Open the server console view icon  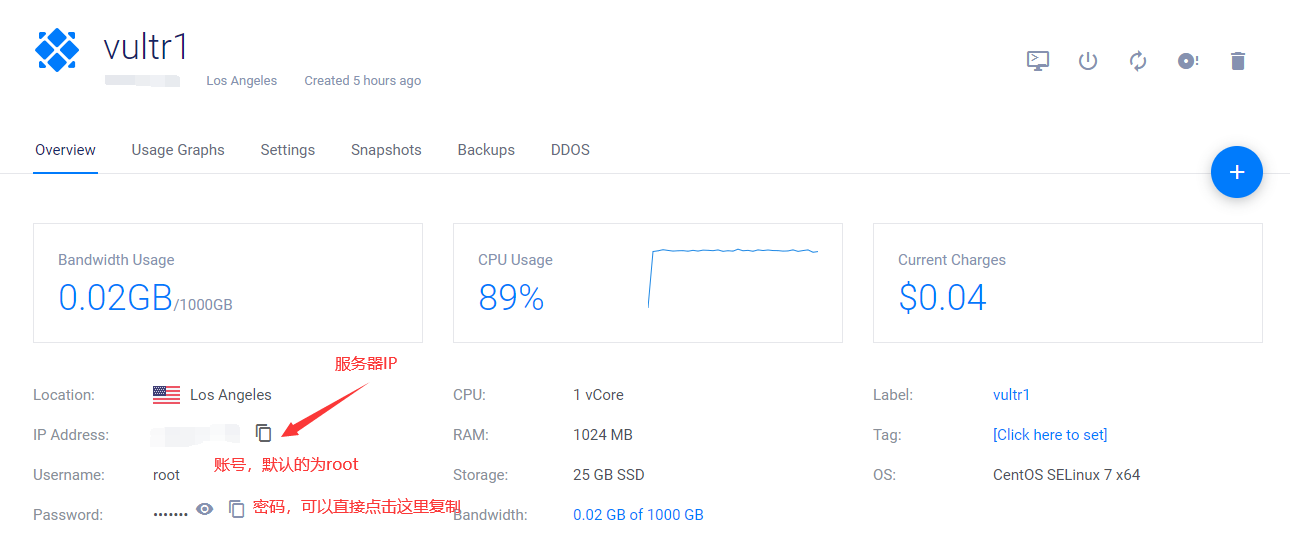pyautogui.click(x=1038, y=61)
